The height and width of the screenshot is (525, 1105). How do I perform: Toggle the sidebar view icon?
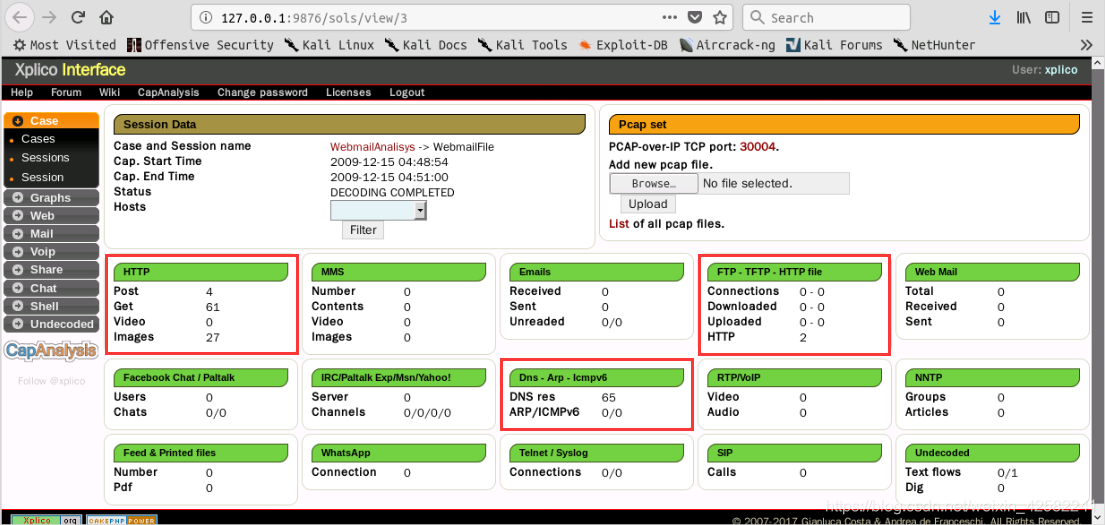point(1052,18)
